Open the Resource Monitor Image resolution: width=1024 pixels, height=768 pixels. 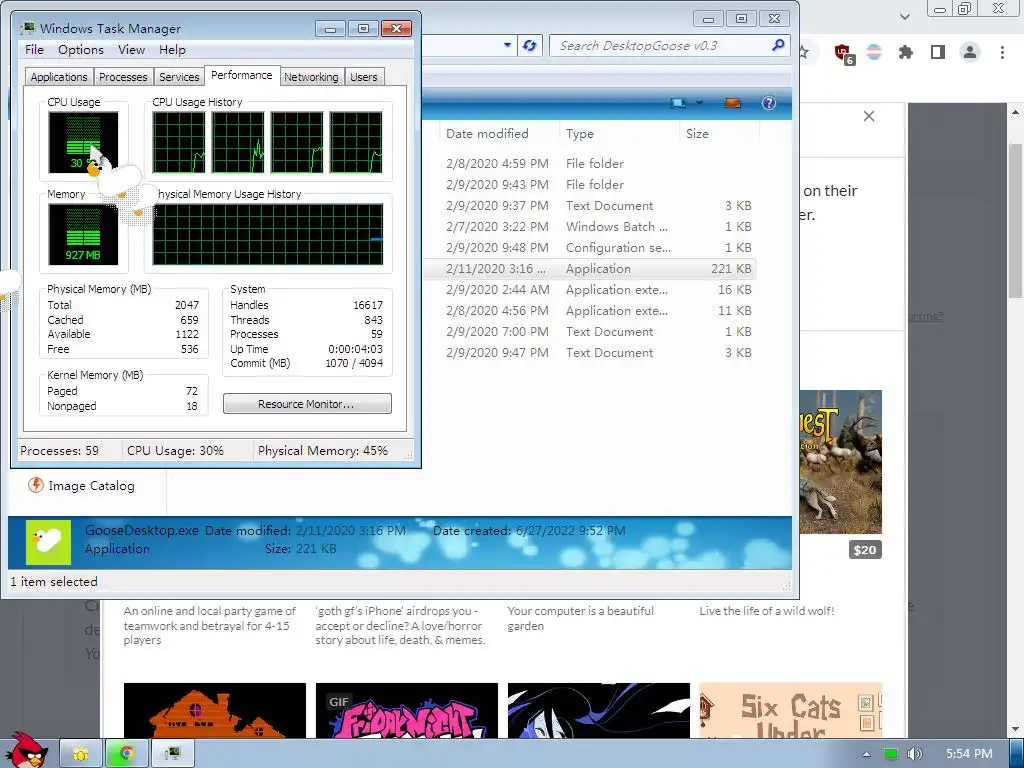(x=307, y=404)
